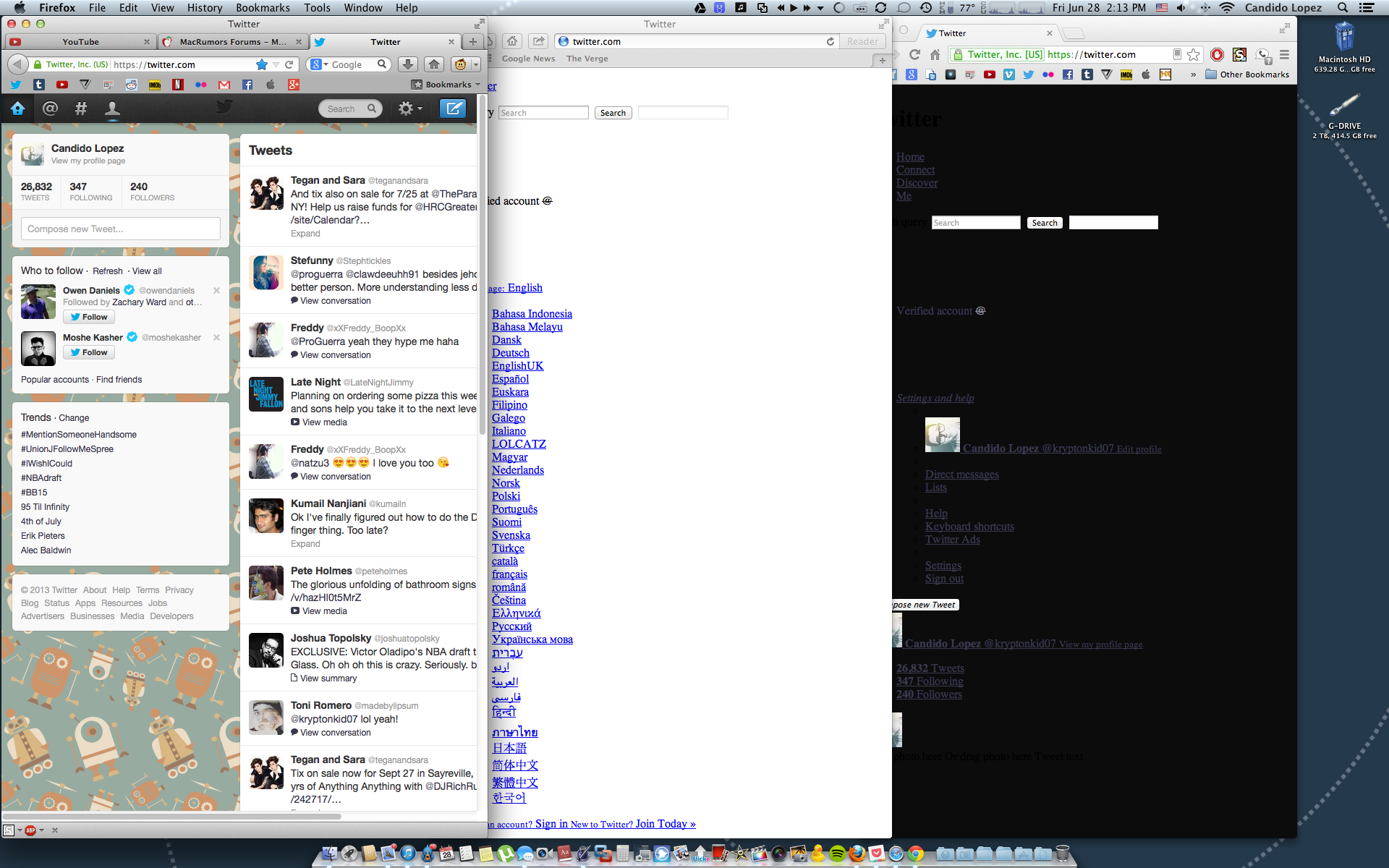The height and width of the screenshot is (868, 1389).
Task: Open IMDb bookmark in Firefox bookmarks bar
Action: click(x=155, y=85)
